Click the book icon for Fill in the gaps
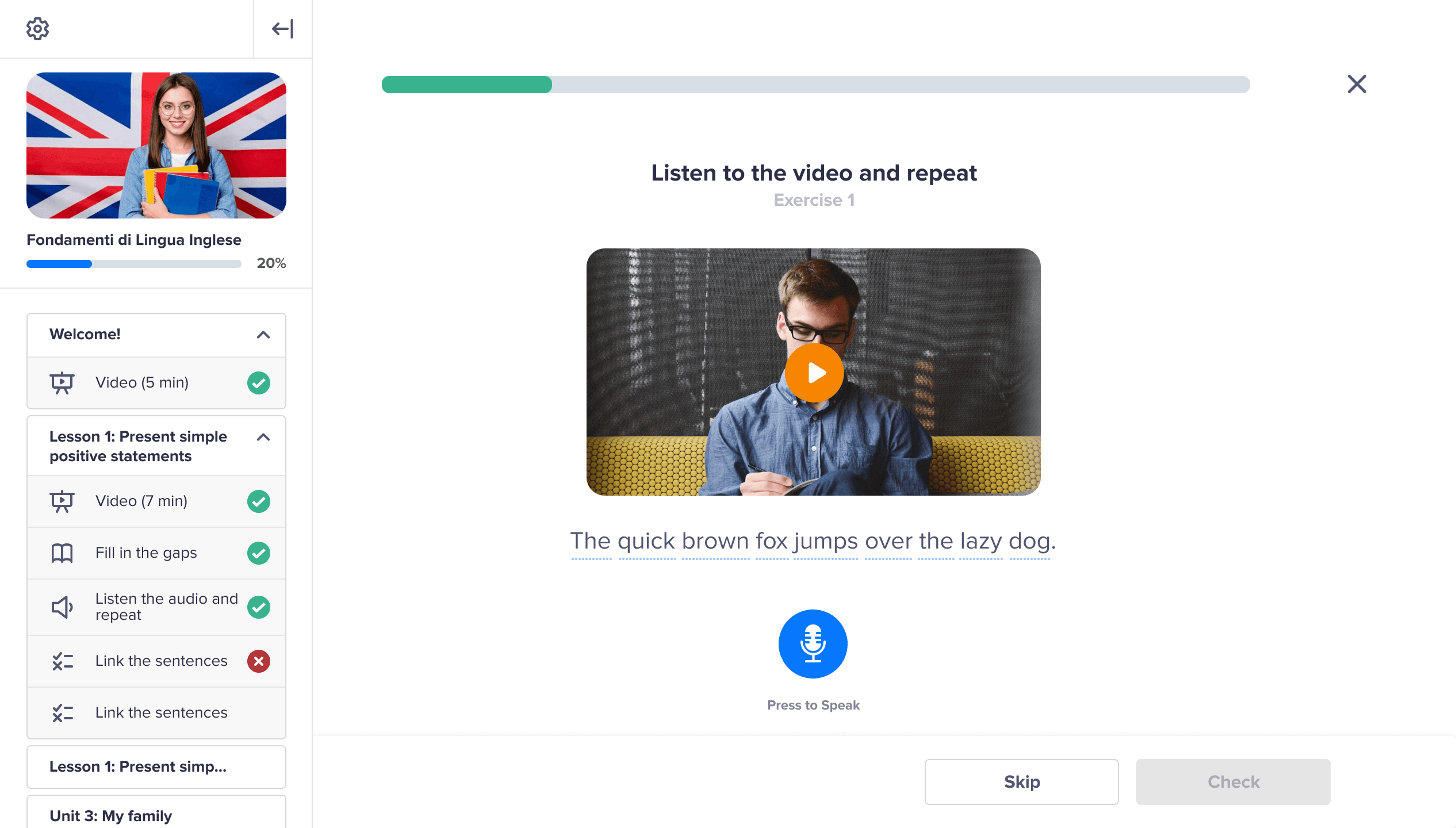 coord(62,553)
